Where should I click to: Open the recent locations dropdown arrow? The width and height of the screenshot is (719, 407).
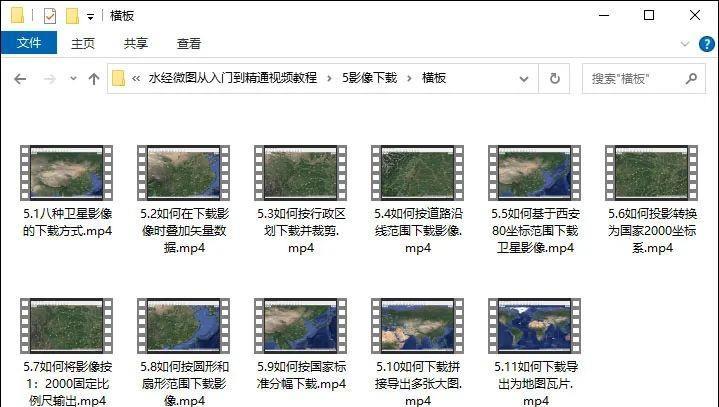73,78
